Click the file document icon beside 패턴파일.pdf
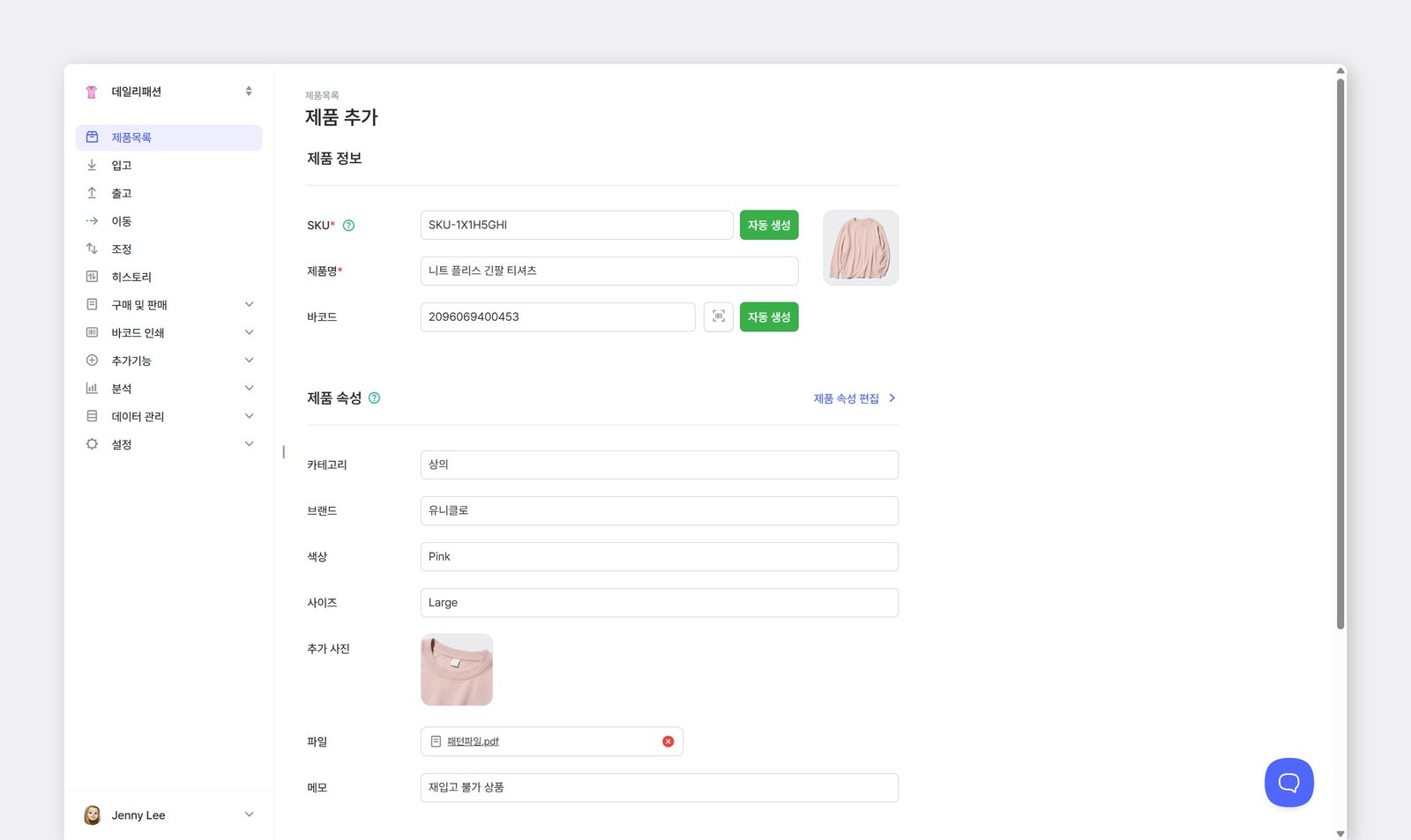Screen dimensions: 1411x840 tap(436, 741)
